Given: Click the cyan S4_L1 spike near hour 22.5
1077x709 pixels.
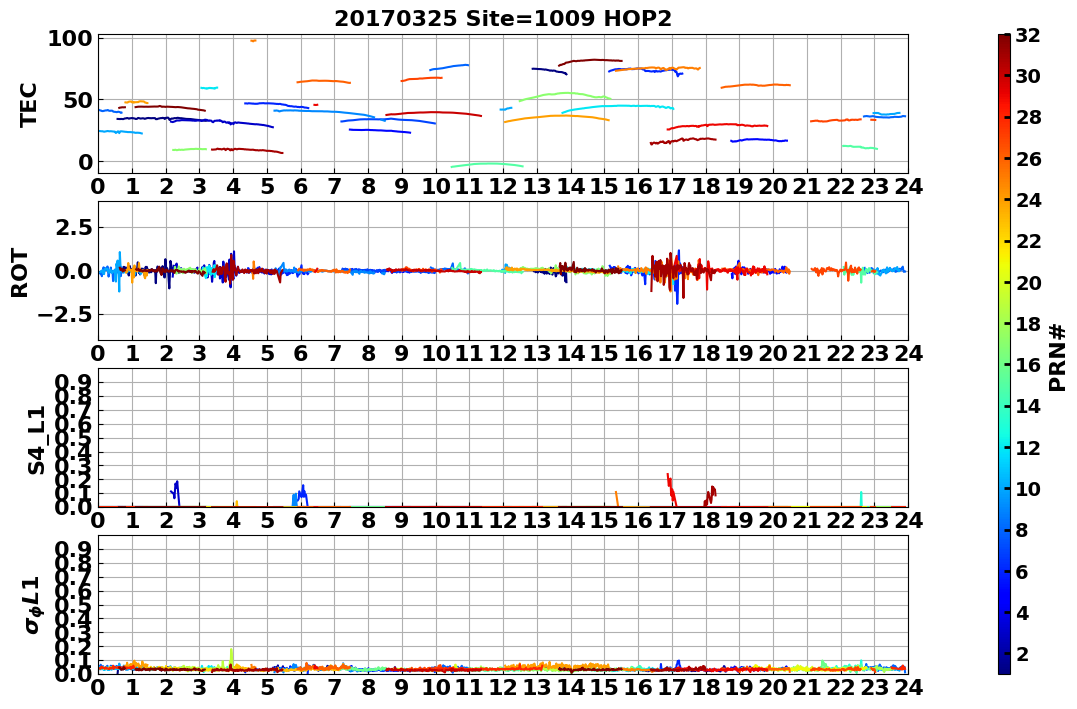Looking at the screenshot, I should point(861,498).
